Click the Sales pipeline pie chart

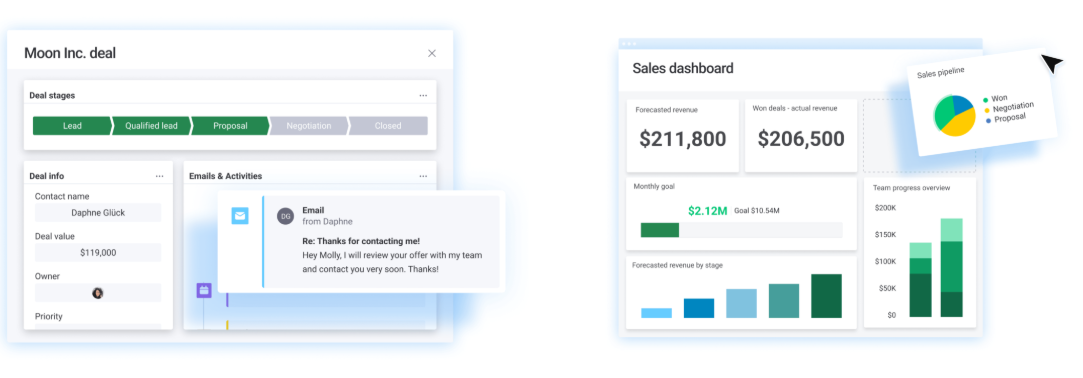click(955, 115)
